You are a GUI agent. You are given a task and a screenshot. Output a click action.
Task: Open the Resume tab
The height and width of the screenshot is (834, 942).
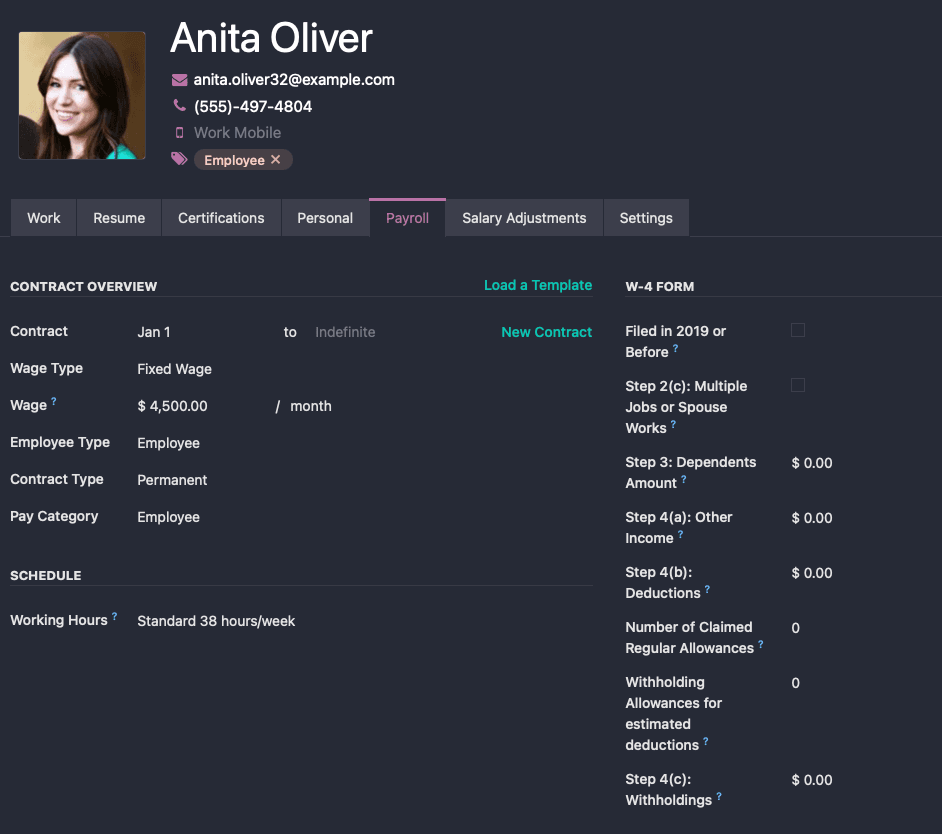coord(119,218)
